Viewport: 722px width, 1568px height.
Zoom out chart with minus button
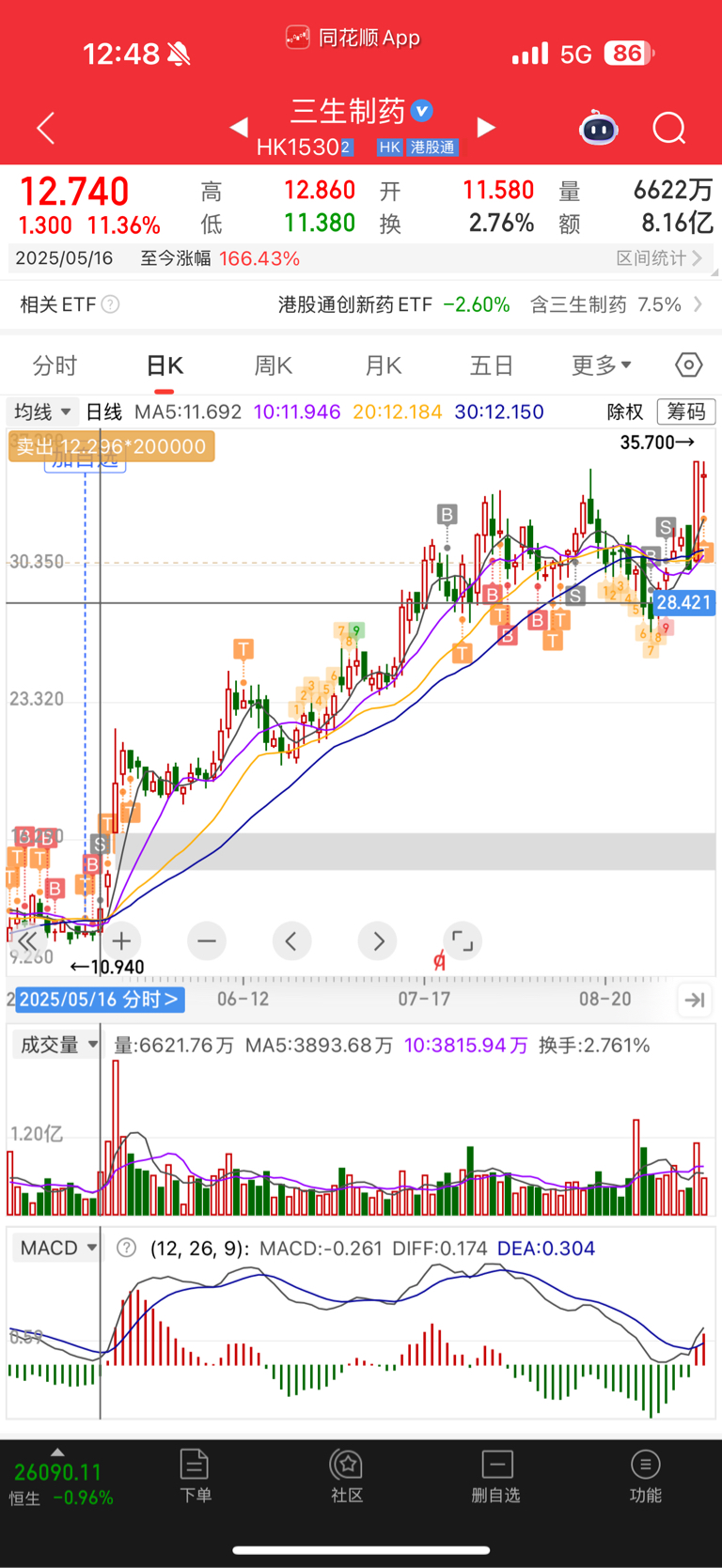(x=207, y=940)
